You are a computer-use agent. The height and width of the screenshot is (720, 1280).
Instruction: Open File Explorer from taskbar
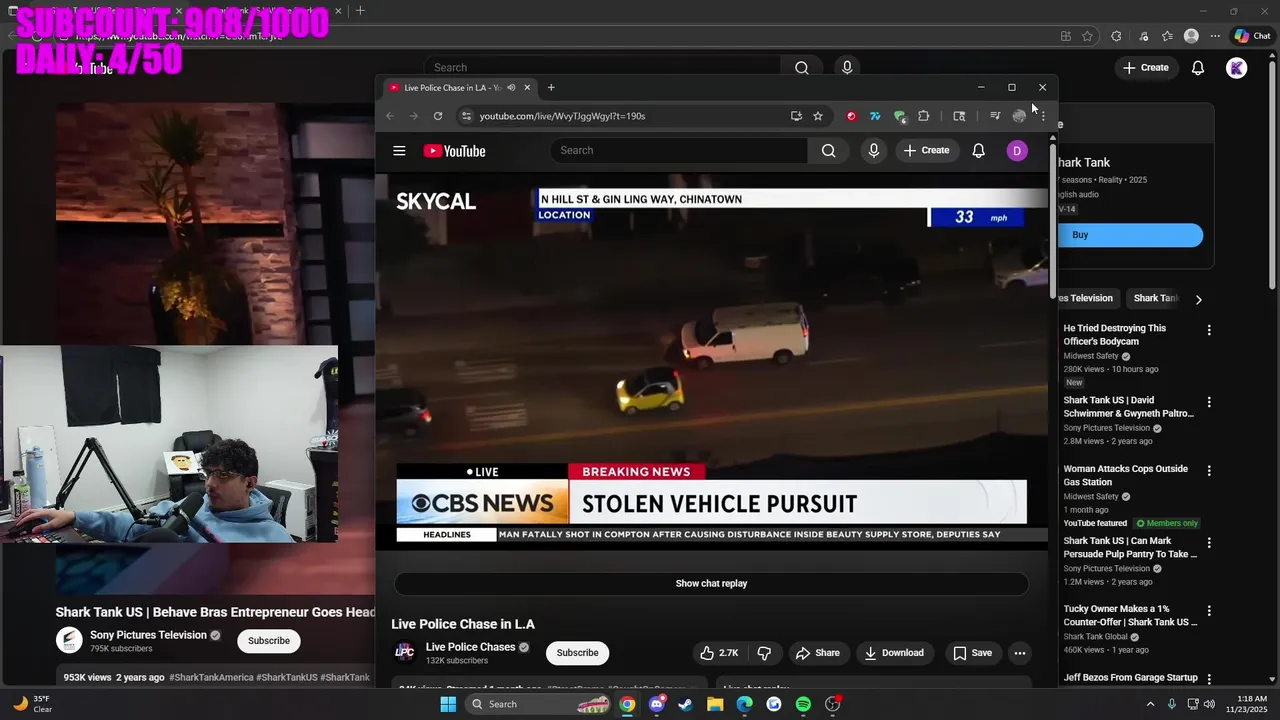pos(715,704)
